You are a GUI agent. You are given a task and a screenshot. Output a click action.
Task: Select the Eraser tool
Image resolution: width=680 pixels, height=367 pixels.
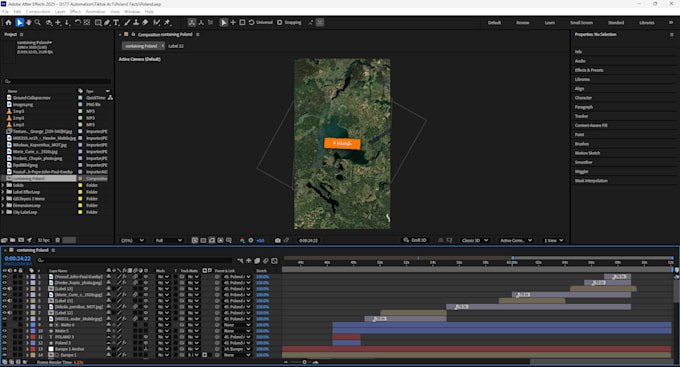145,23
